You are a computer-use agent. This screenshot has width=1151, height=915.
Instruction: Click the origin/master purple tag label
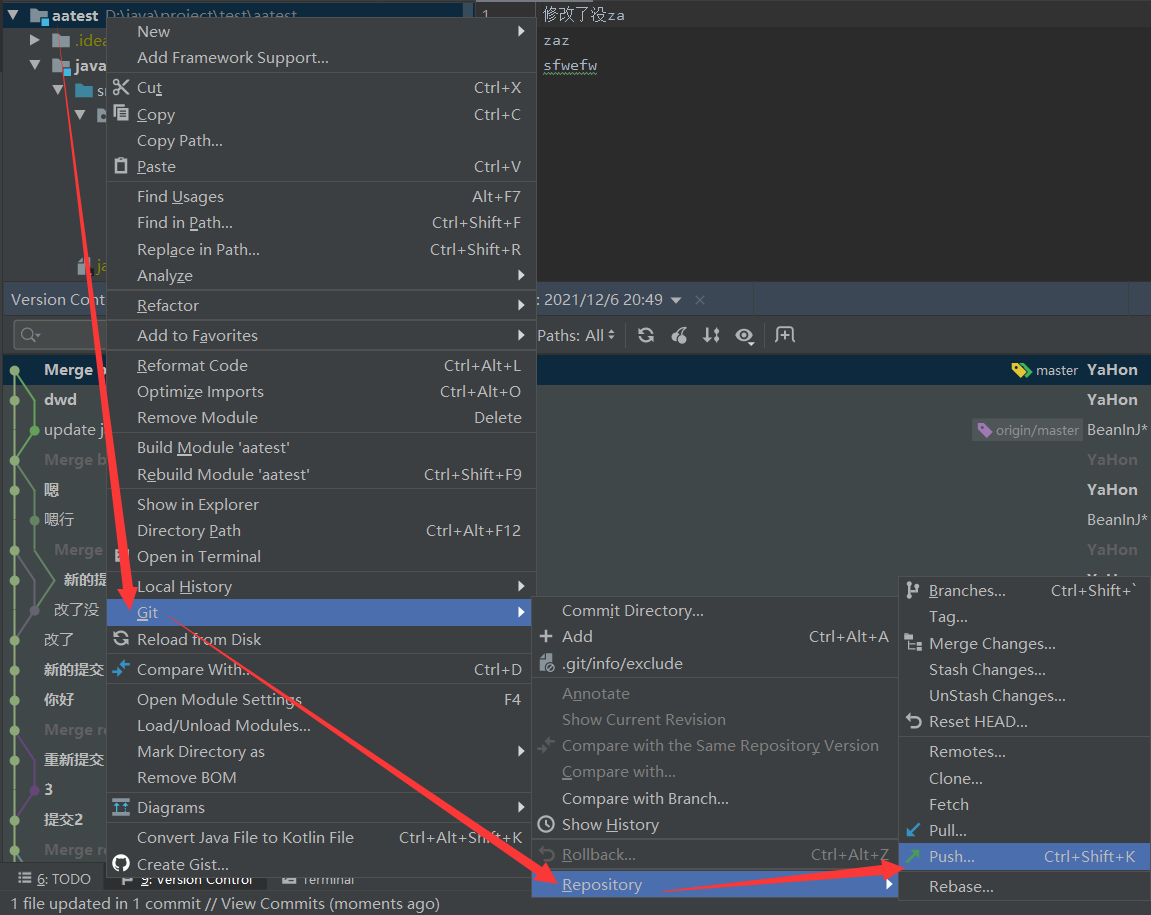[1028, 430]
